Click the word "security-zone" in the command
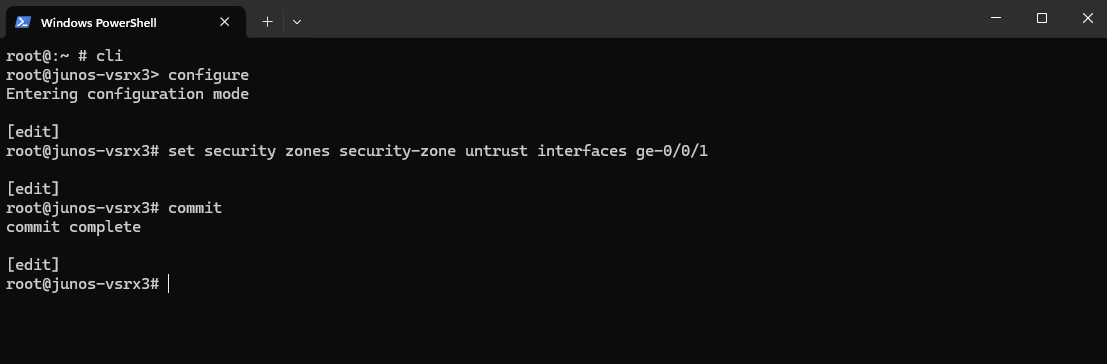This screenshot has width=1107, height=364. pyautogui.click(x=397, y=151)
